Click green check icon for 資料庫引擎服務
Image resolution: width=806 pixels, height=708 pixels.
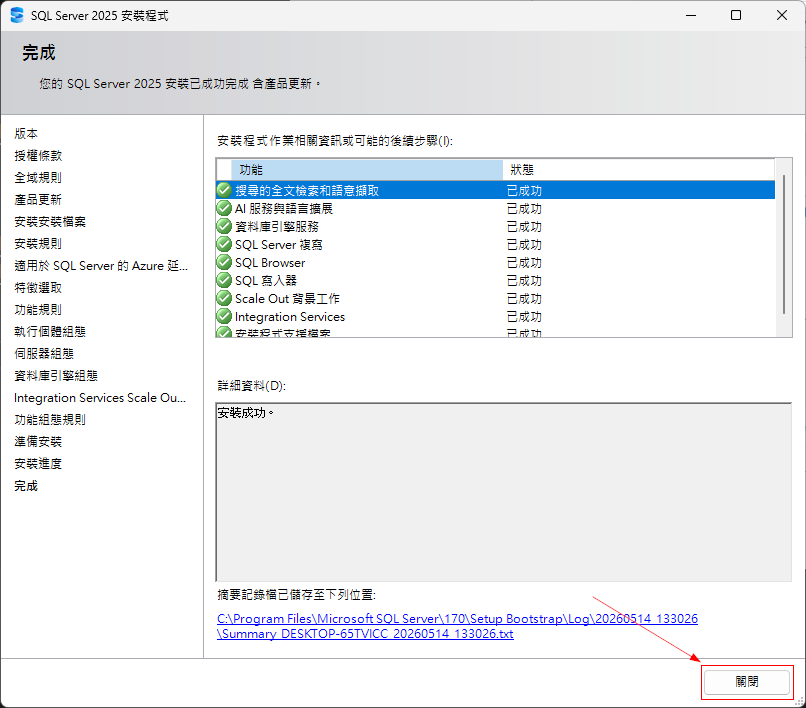coord(224,226)
